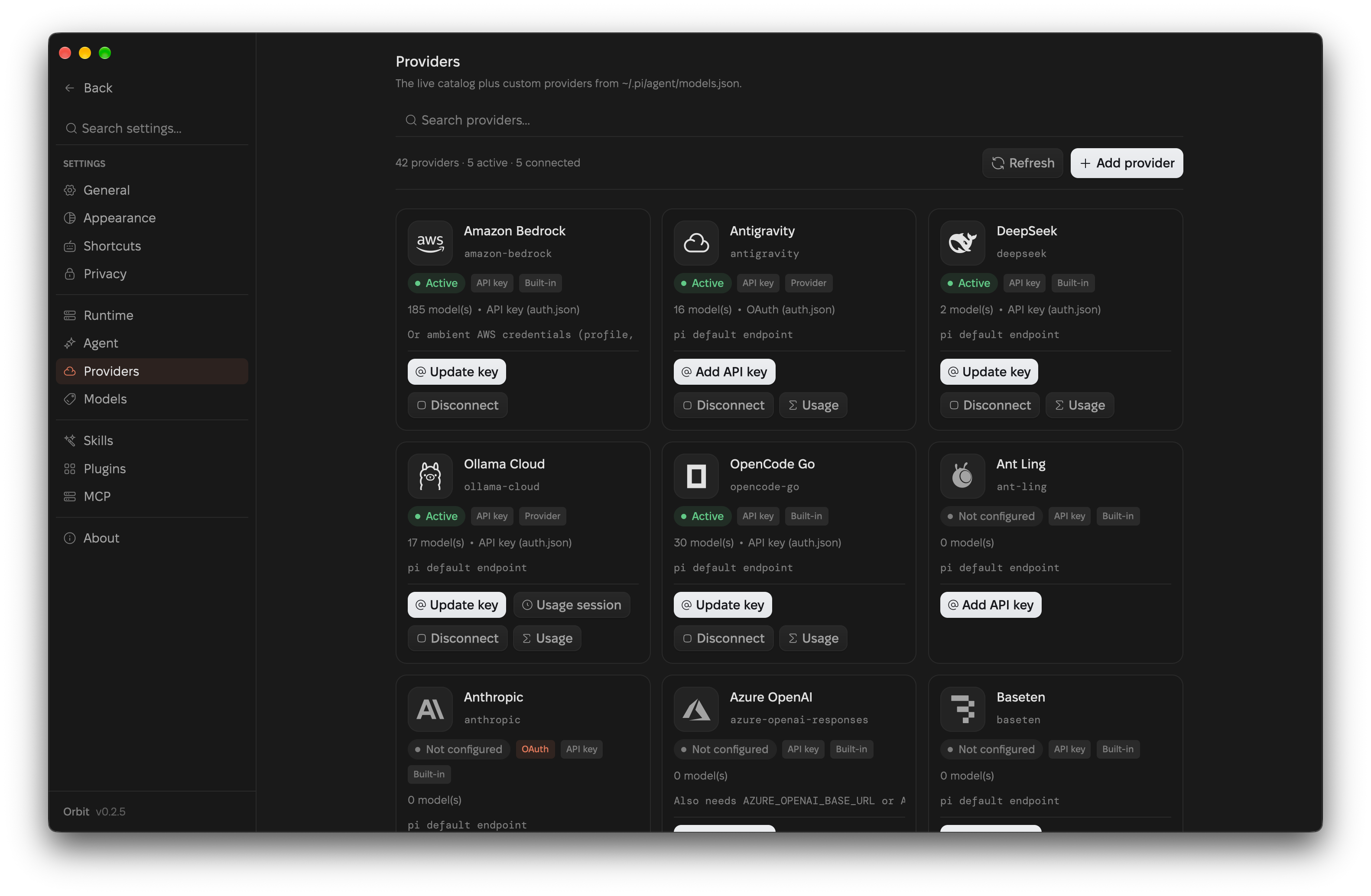Image resolution: width=1371 pixels, height=896 pixels.
Task: Open Usage session for Ollama Cloud
Action: (572, 605)
